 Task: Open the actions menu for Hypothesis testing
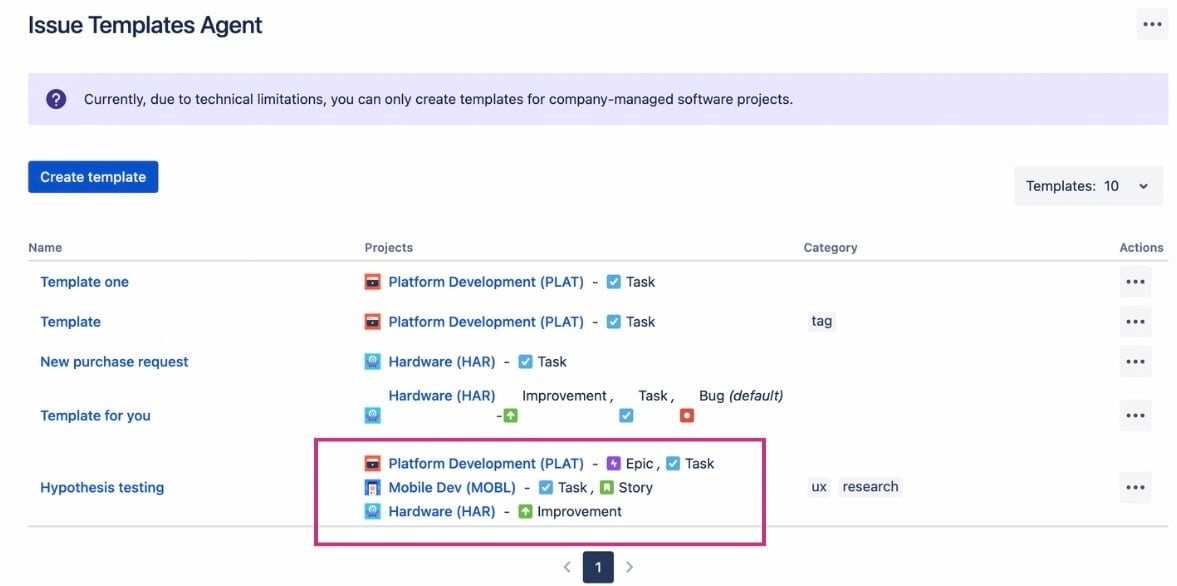pos(1135,487)
